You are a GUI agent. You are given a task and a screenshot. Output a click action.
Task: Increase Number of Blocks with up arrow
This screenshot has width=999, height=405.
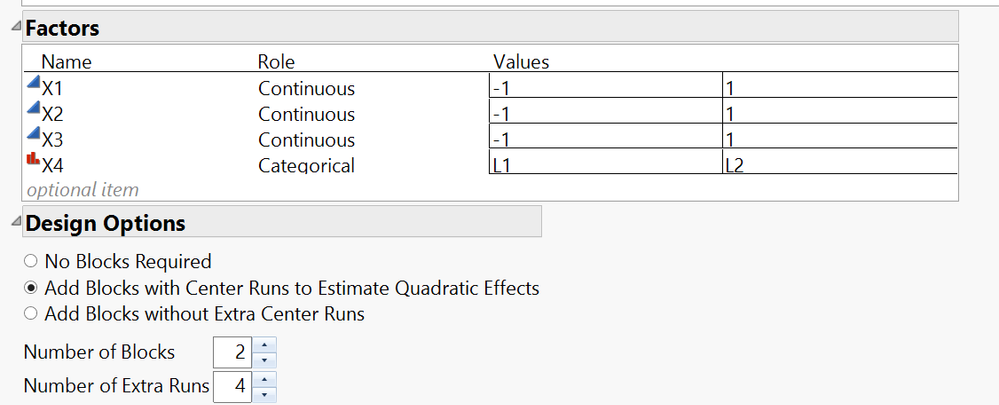point(264,345)
